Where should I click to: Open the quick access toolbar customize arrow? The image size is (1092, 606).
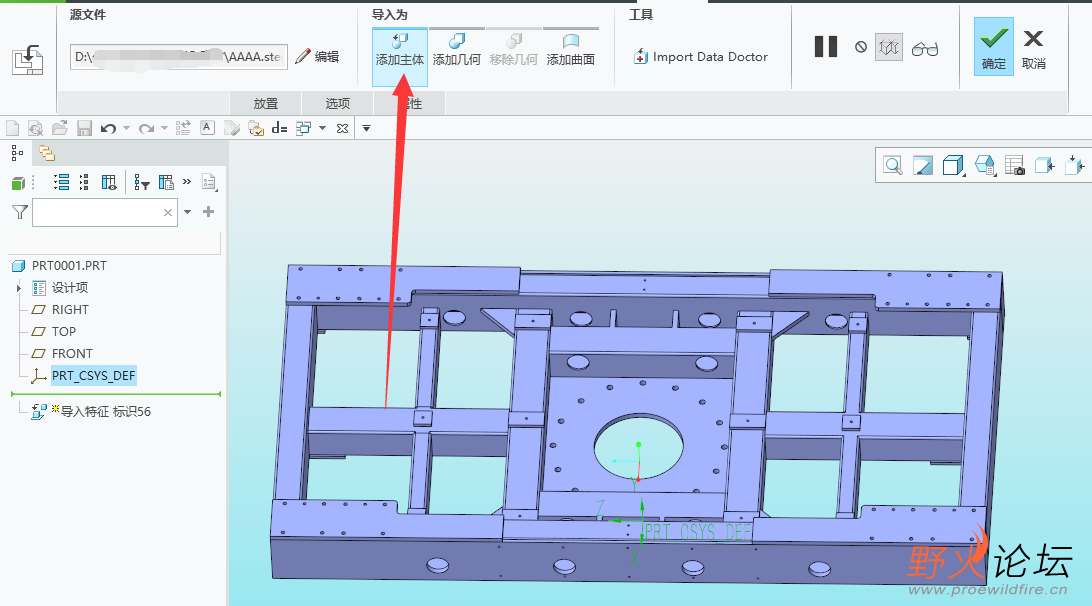pos(366,128)
